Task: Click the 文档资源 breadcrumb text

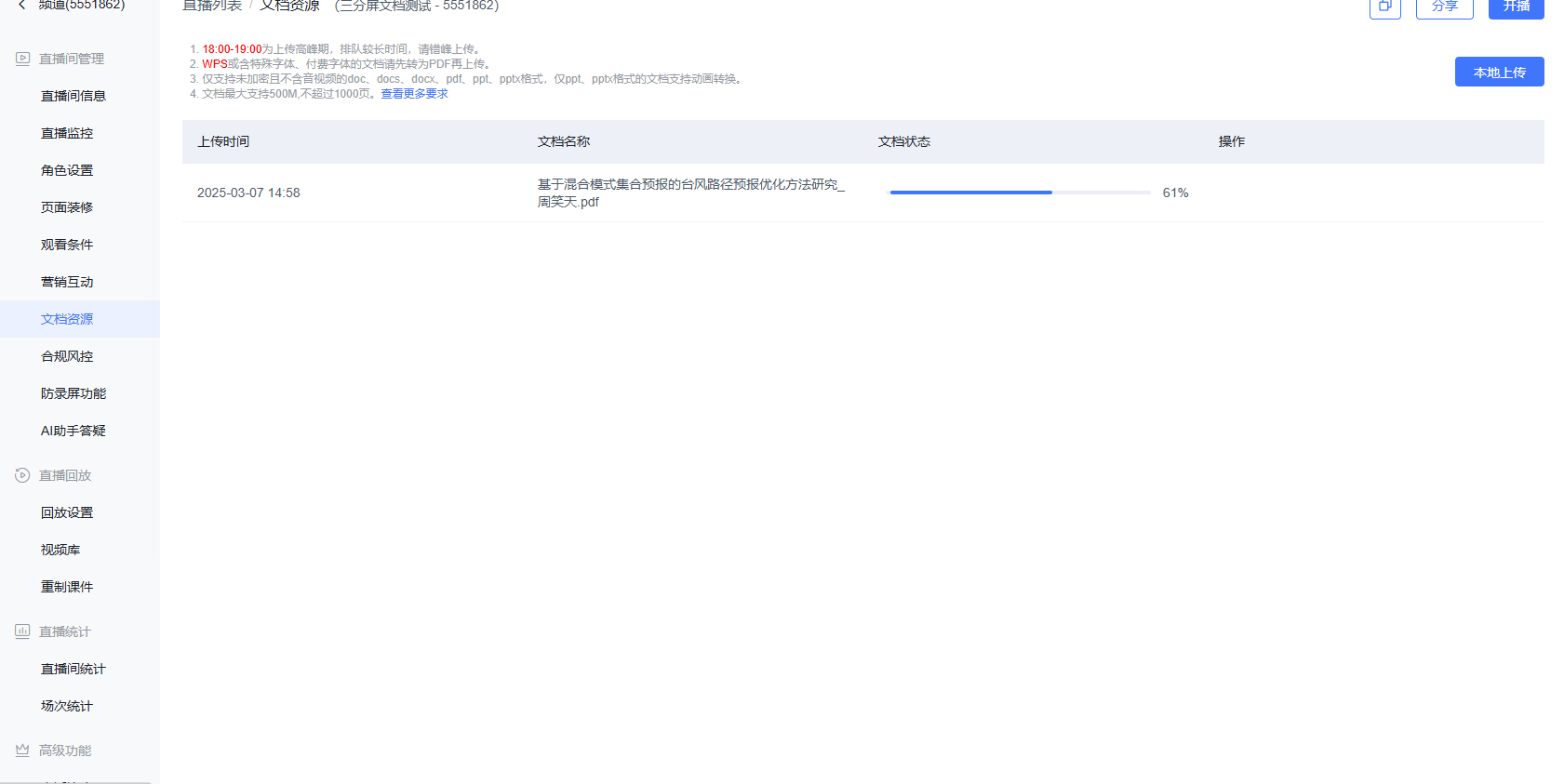Action: 289,6
